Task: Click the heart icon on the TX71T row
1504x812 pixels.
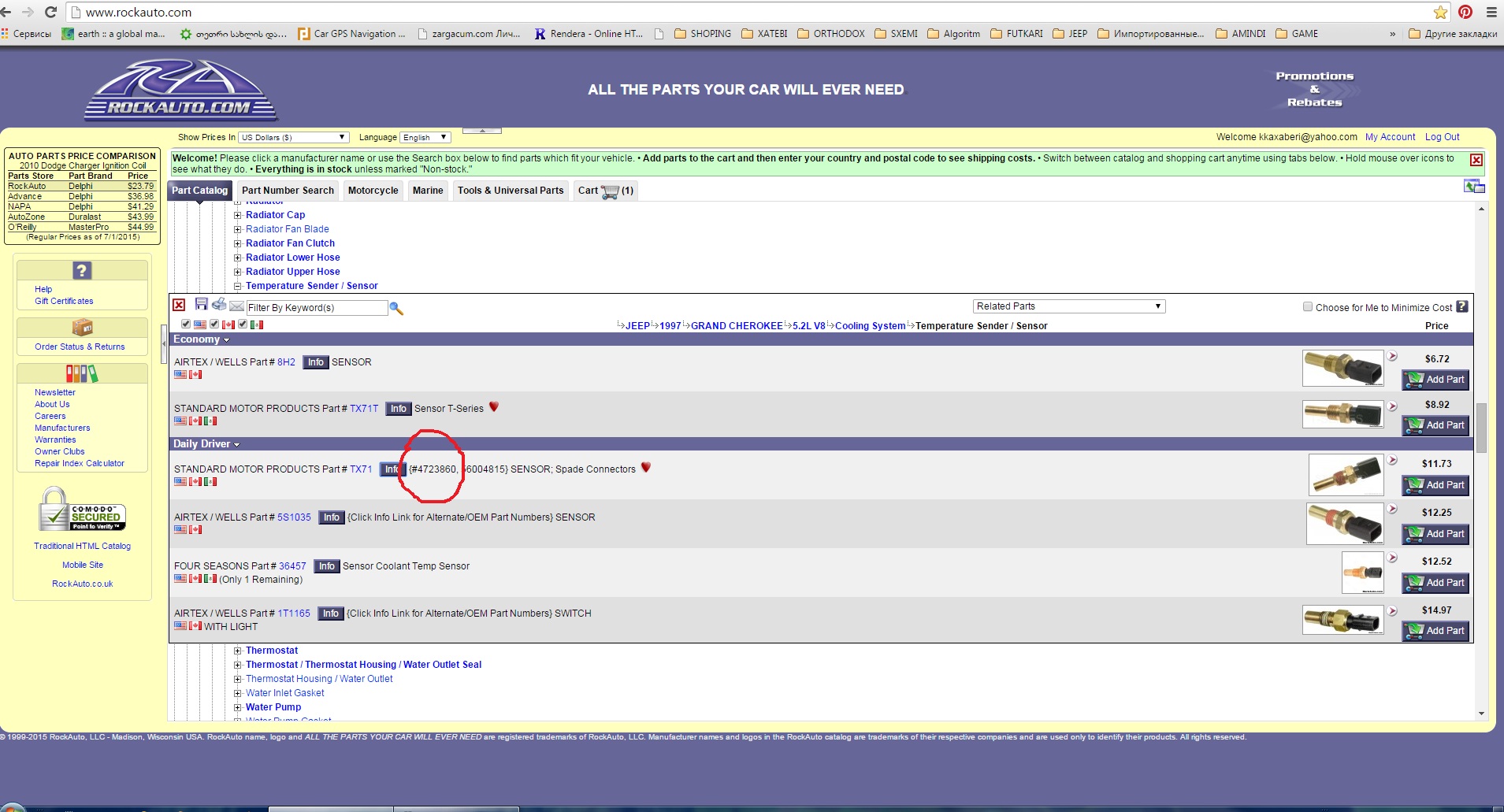Action: tap(494, 406)
